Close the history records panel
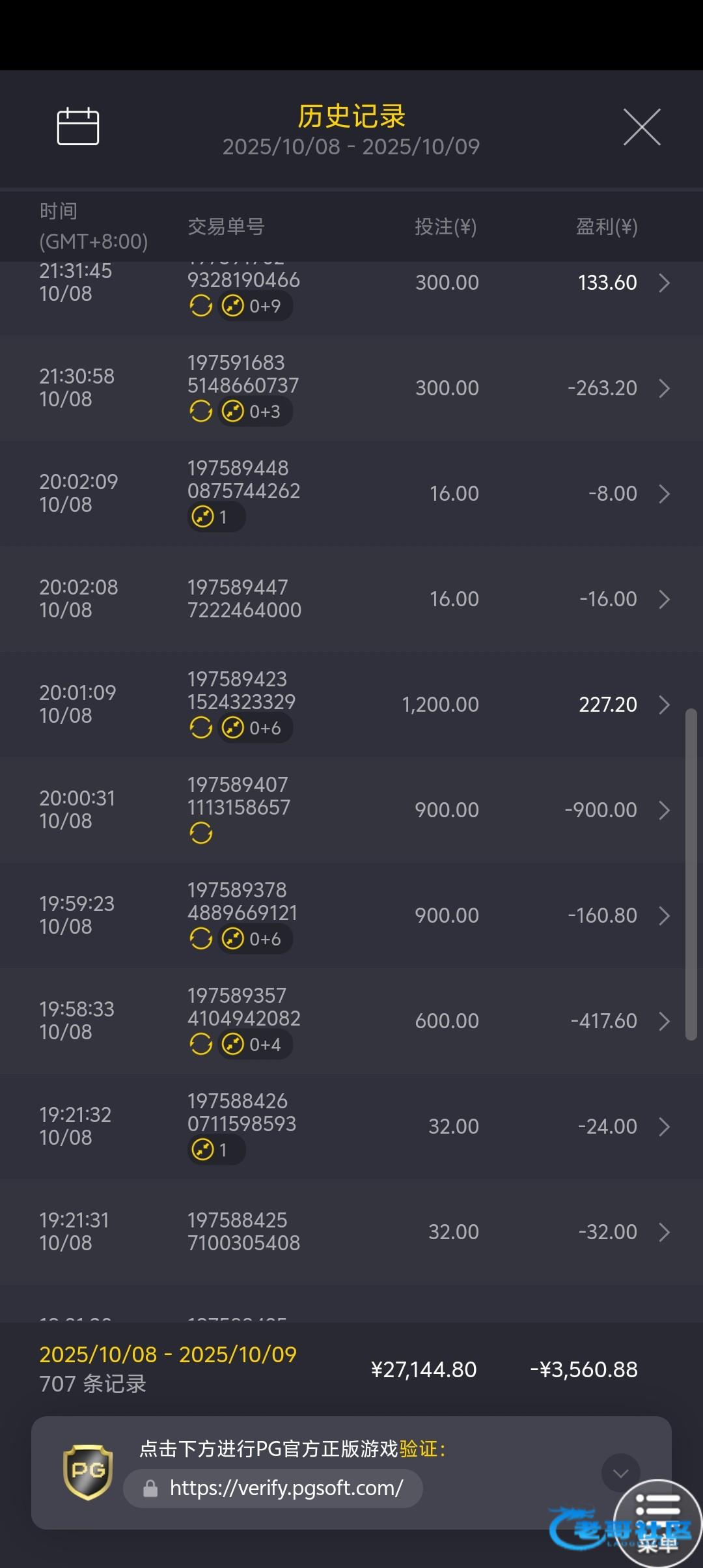 [x=642, y=127]
